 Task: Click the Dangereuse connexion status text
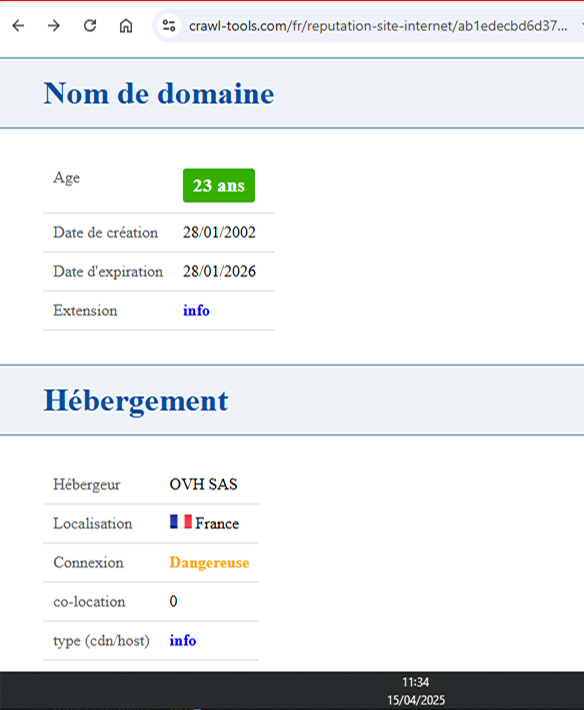(x=209, y=562)
